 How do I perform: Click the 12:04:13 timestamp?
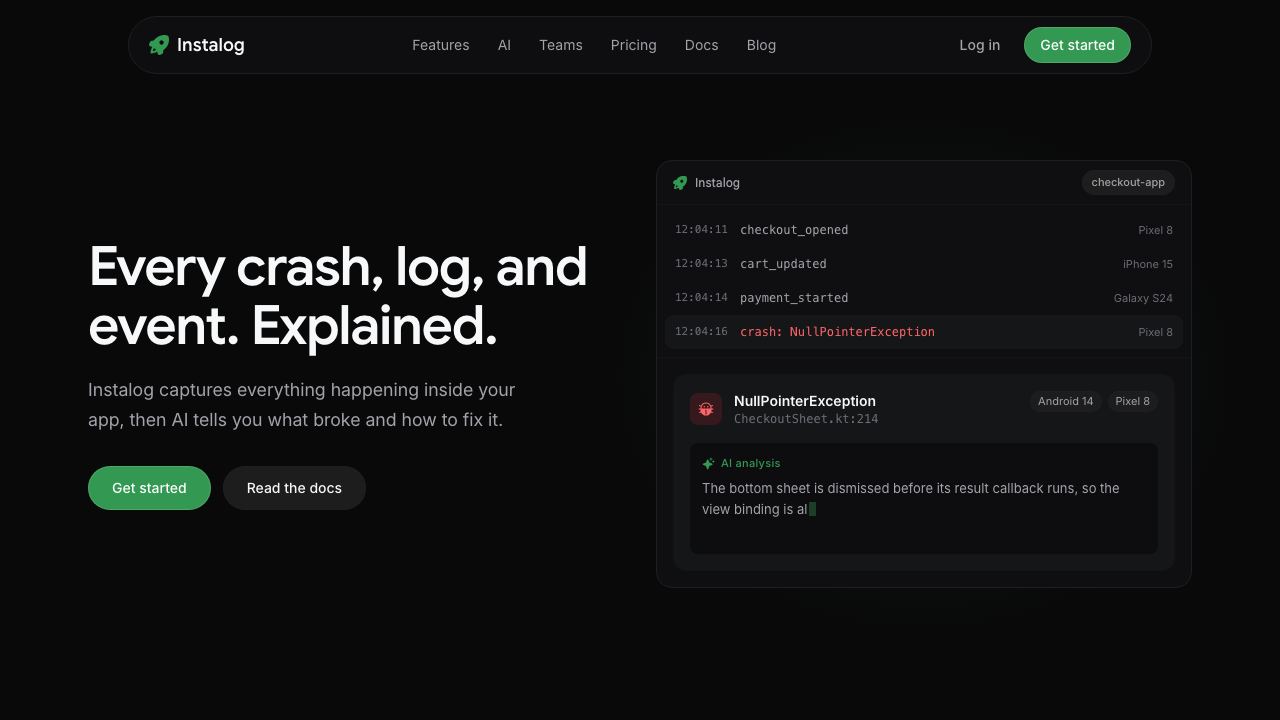701,264
